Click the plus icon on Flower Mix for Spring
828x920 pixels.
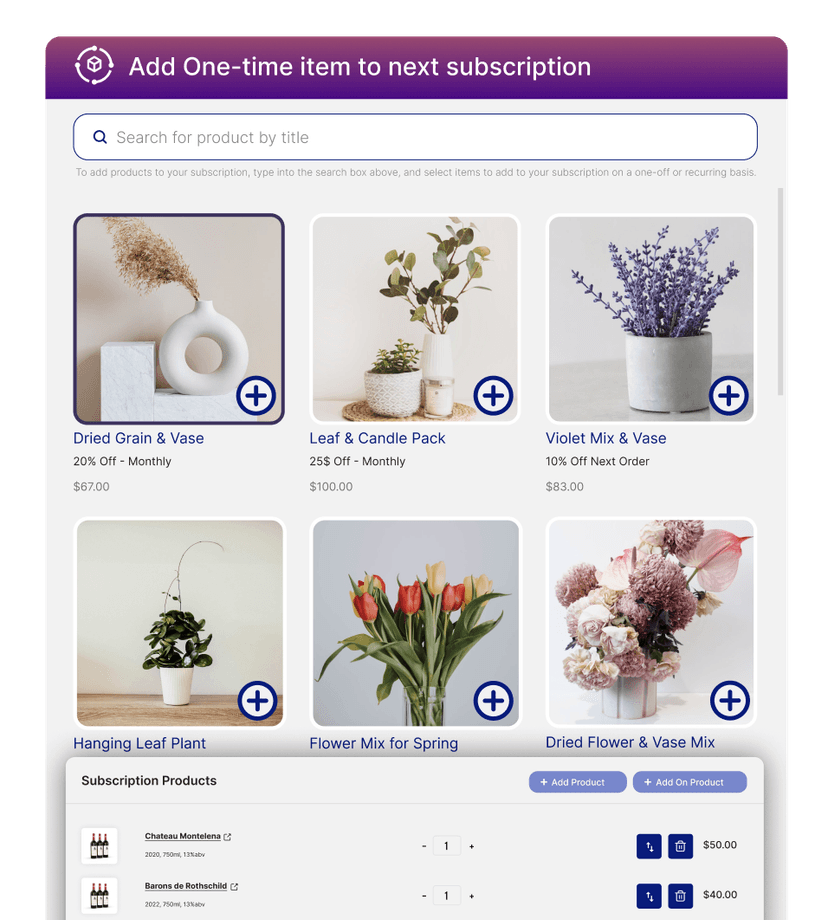(x=492, y=701)
